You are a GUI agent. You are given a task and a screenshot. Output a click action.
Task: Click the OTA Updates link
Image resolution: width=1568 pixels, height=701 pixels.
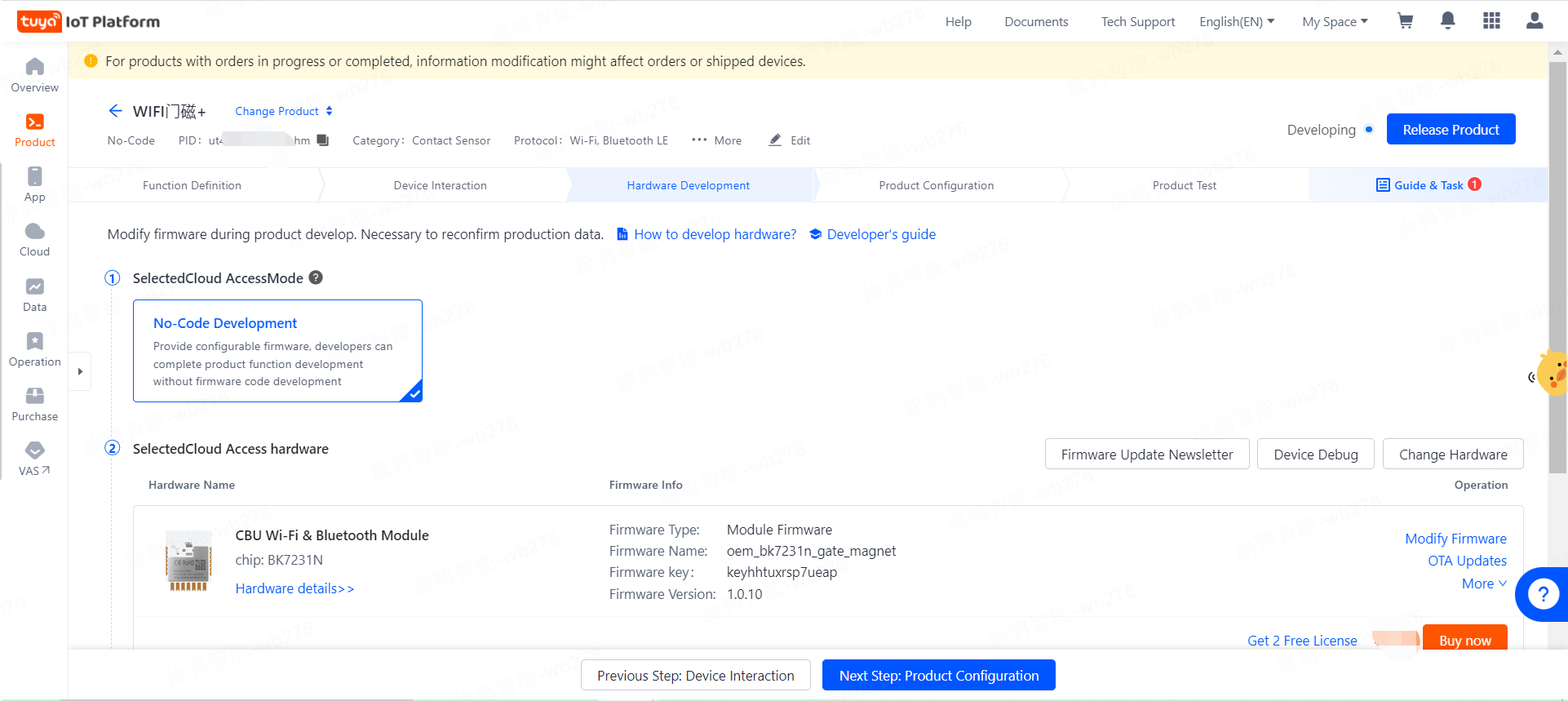tap(1467, 561)
